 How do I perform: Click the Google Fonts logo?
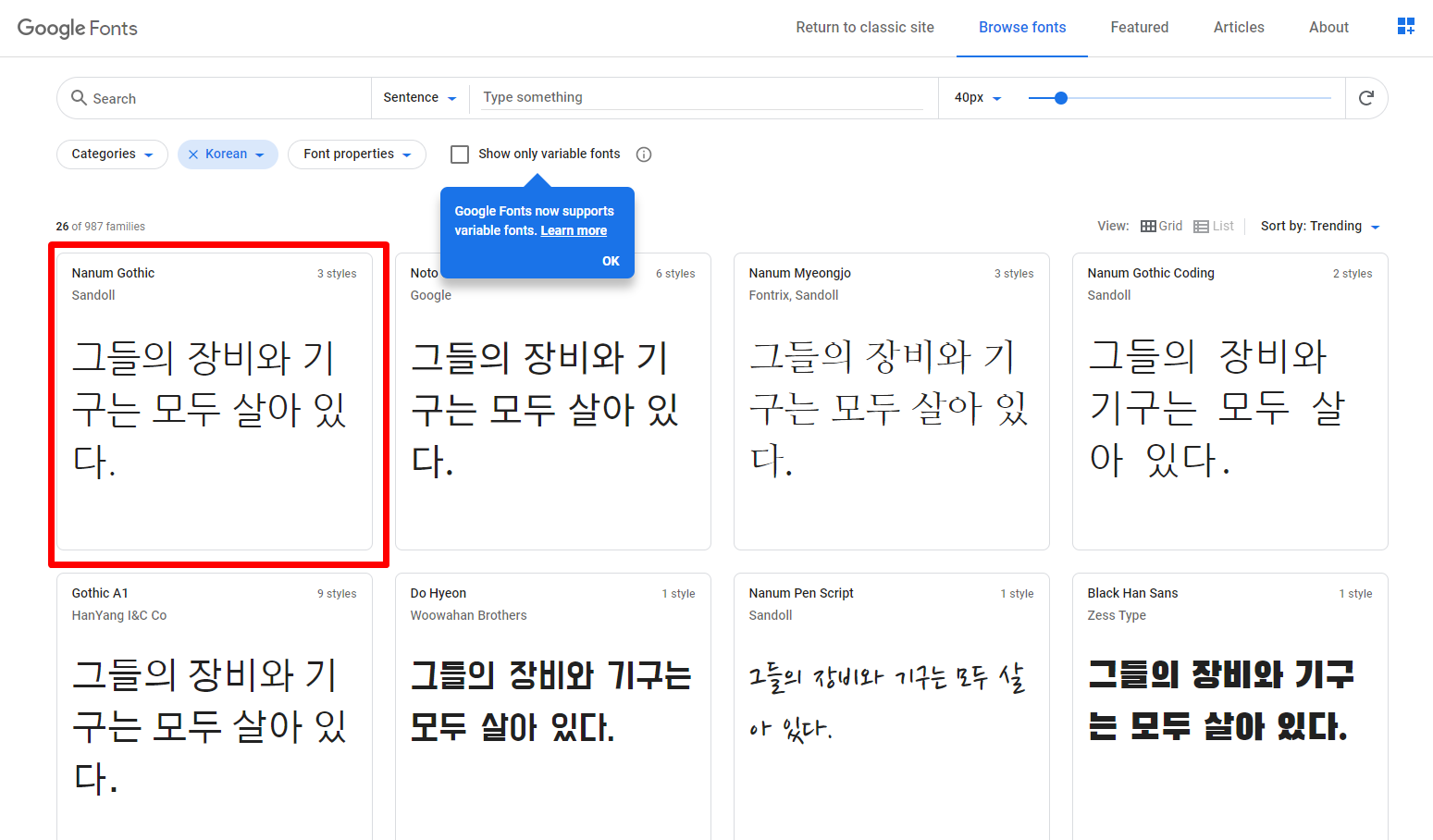tap(78, 28)
